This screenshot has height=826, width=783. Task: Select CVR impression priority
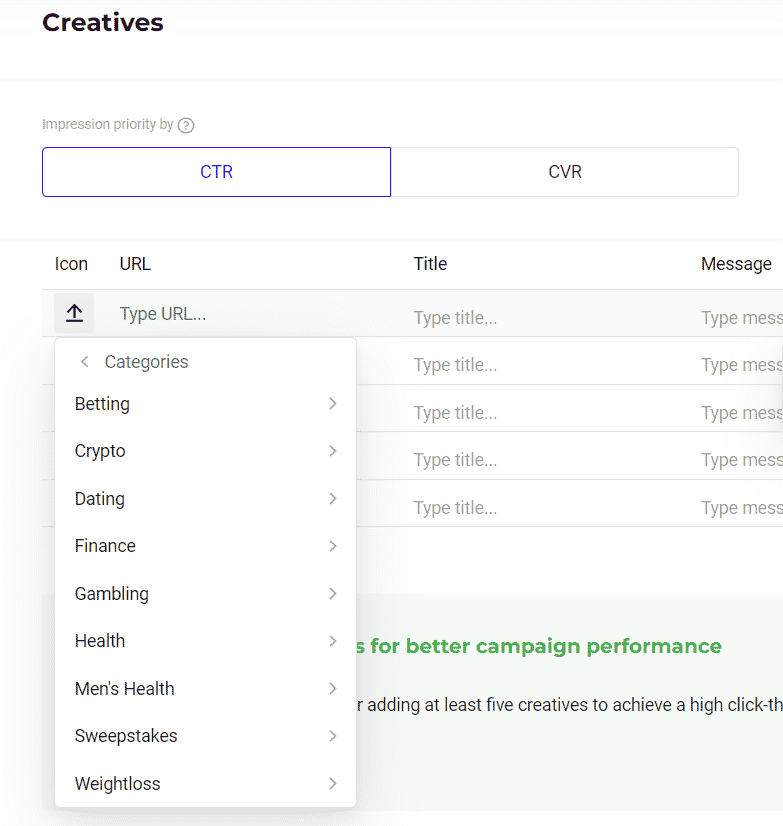coord(565,172)
